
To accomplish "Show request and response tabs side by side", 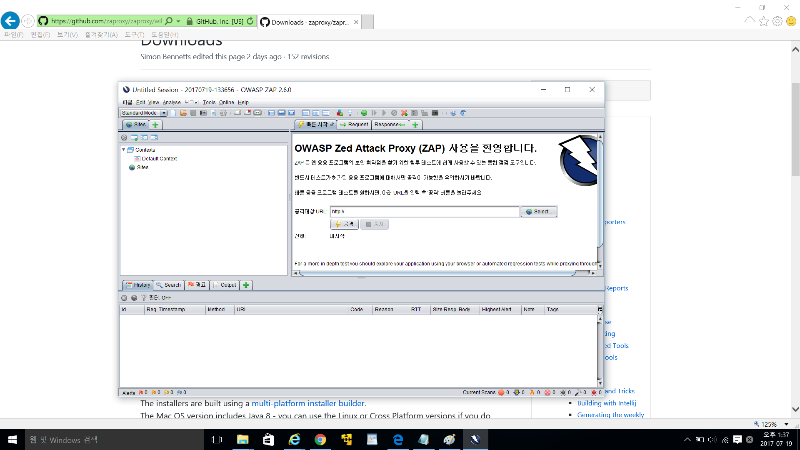I will coord(316,113).
